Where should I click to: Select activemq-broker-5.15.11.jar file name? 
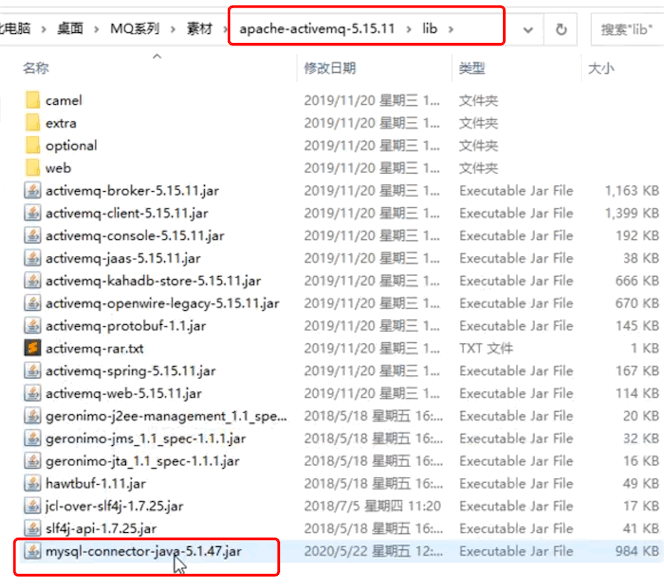click(132, 191)
